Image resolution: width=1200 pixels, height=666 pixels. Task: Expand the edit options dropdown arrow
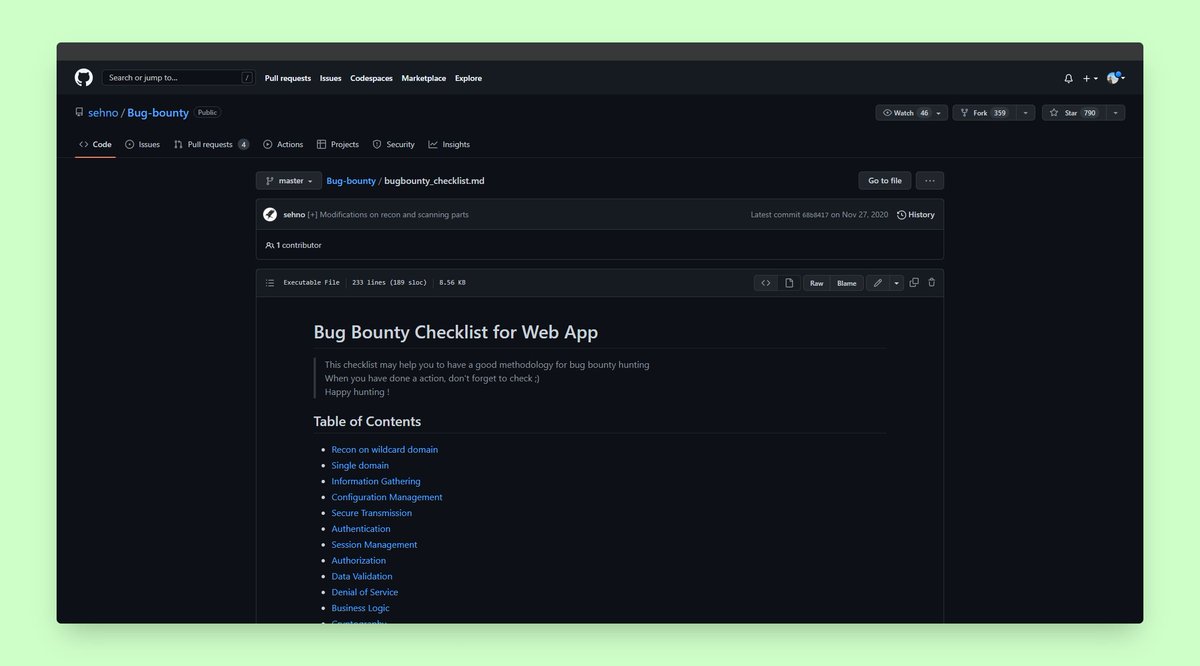897,283
